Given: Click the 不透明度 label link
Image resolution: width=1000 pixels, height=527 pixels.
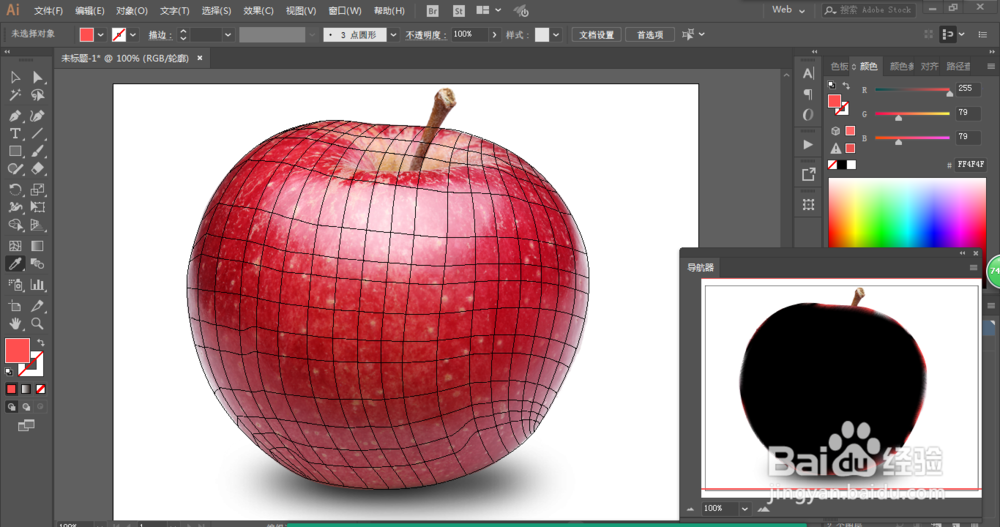Looking at the screenshot, I should tap(426, 35).
